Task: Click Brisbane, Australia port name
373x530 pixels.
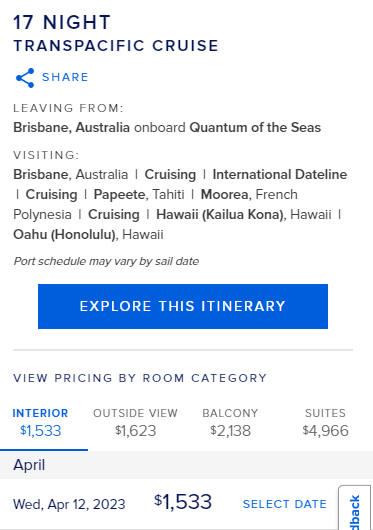Action: coord(71,174)
